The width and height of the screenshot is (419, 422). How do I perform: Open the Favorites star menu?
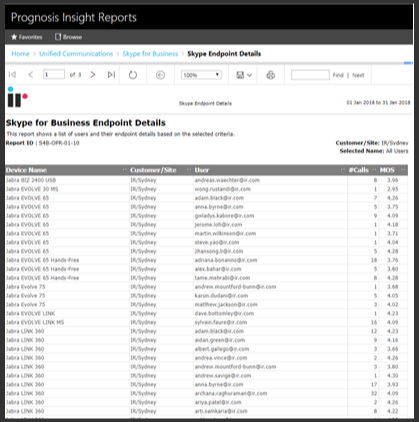pos(27,37)
